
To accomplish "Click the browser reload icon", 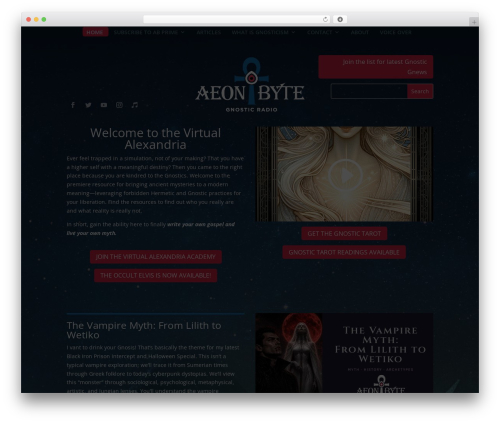I will point(325,19).
